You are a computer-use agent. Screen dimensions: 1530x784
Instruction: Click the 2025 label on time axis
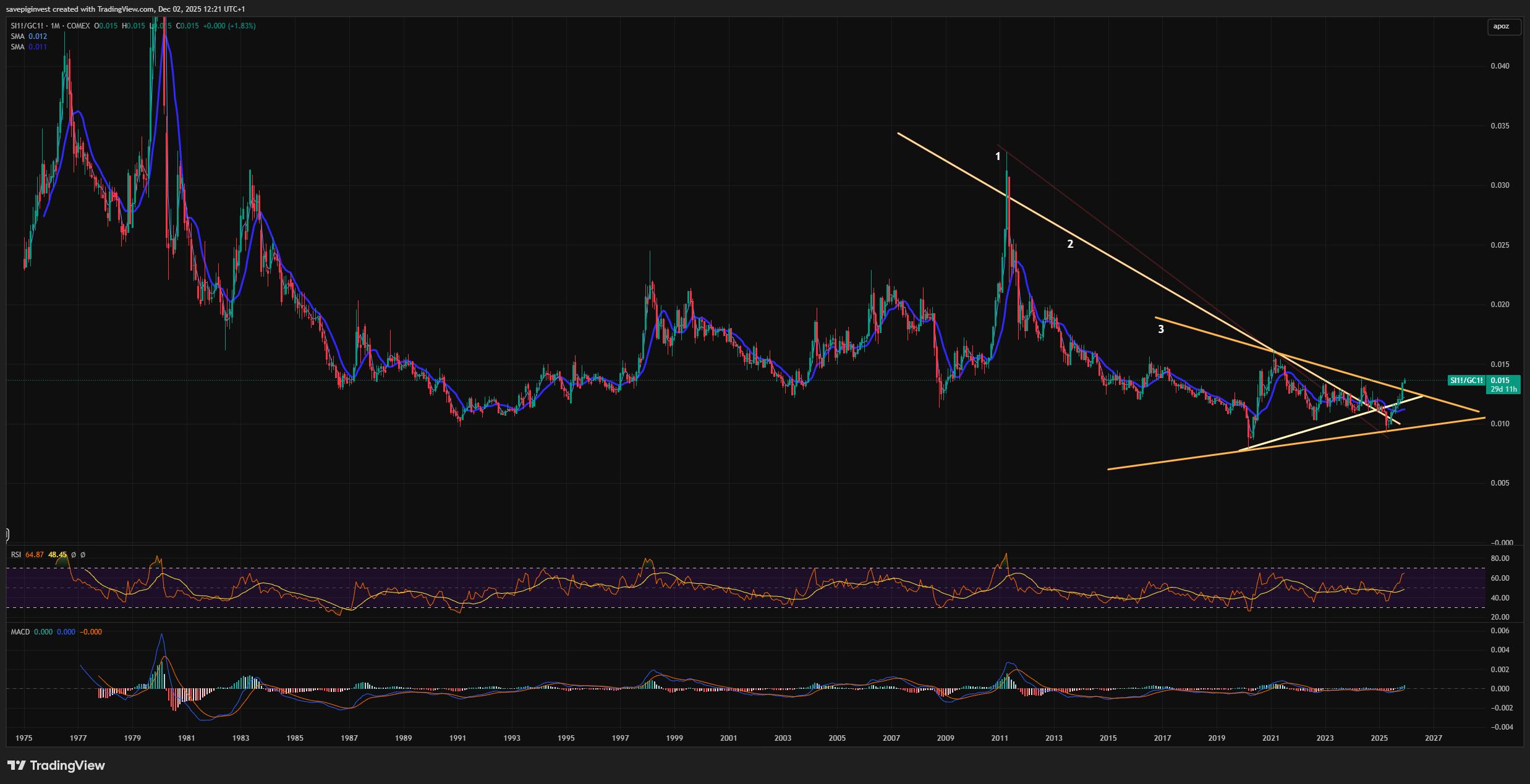(x=1379, y=738)
